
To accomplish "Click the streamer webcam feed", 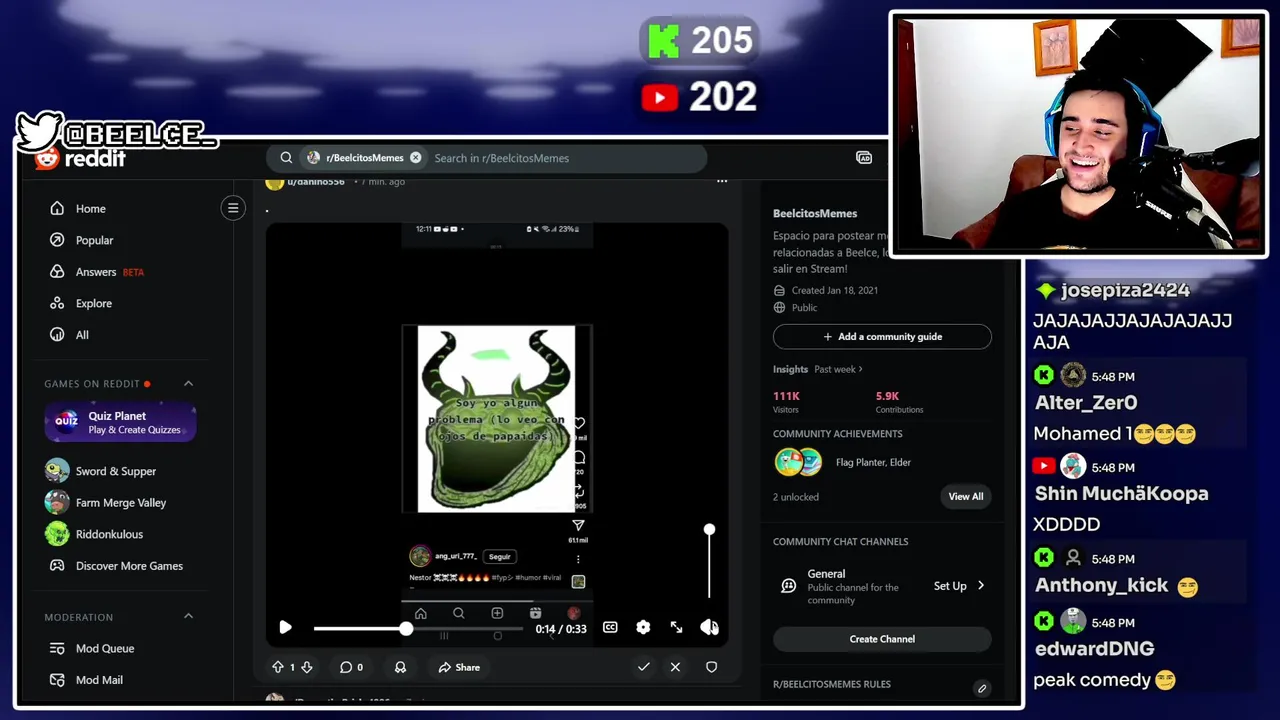I will (x=1078, y=133).
